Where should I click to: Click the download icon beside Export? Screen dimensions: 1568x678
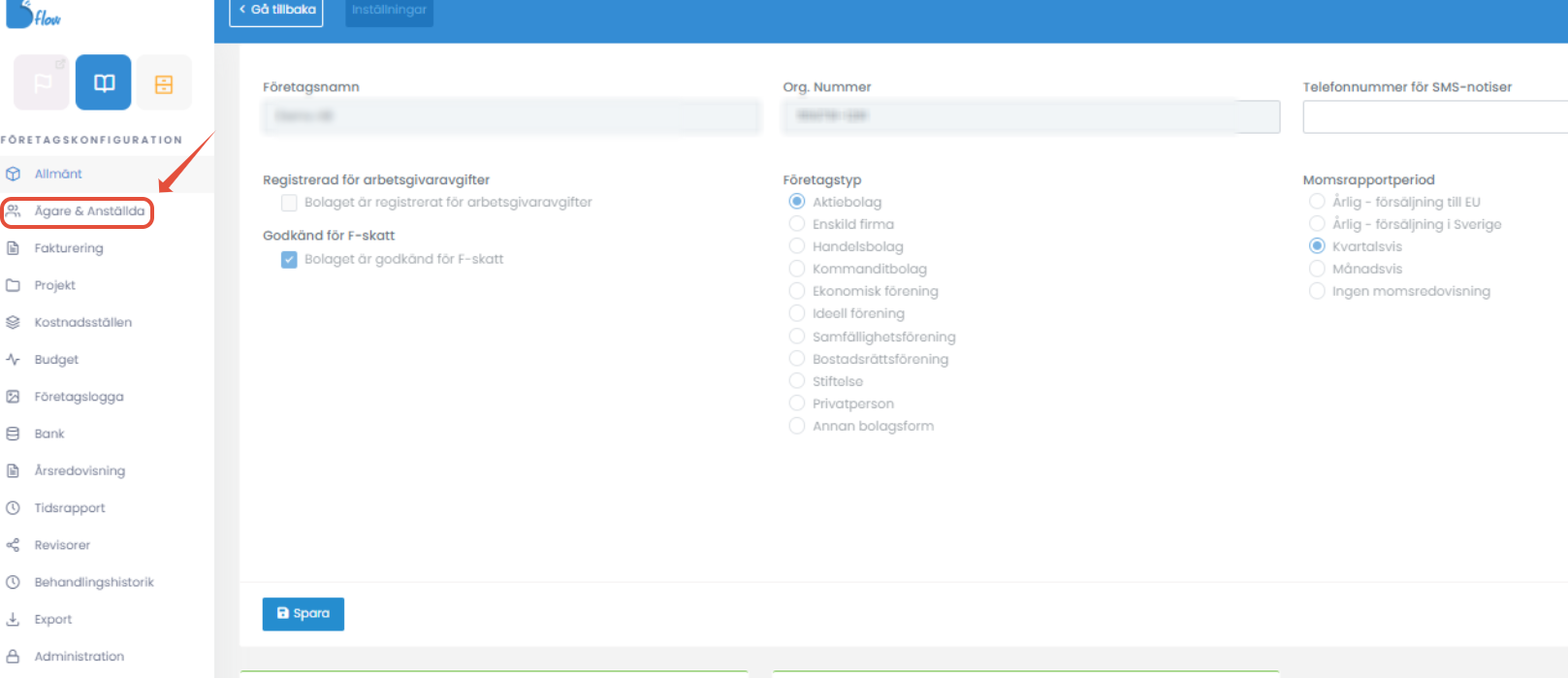(x=14, y=619)
